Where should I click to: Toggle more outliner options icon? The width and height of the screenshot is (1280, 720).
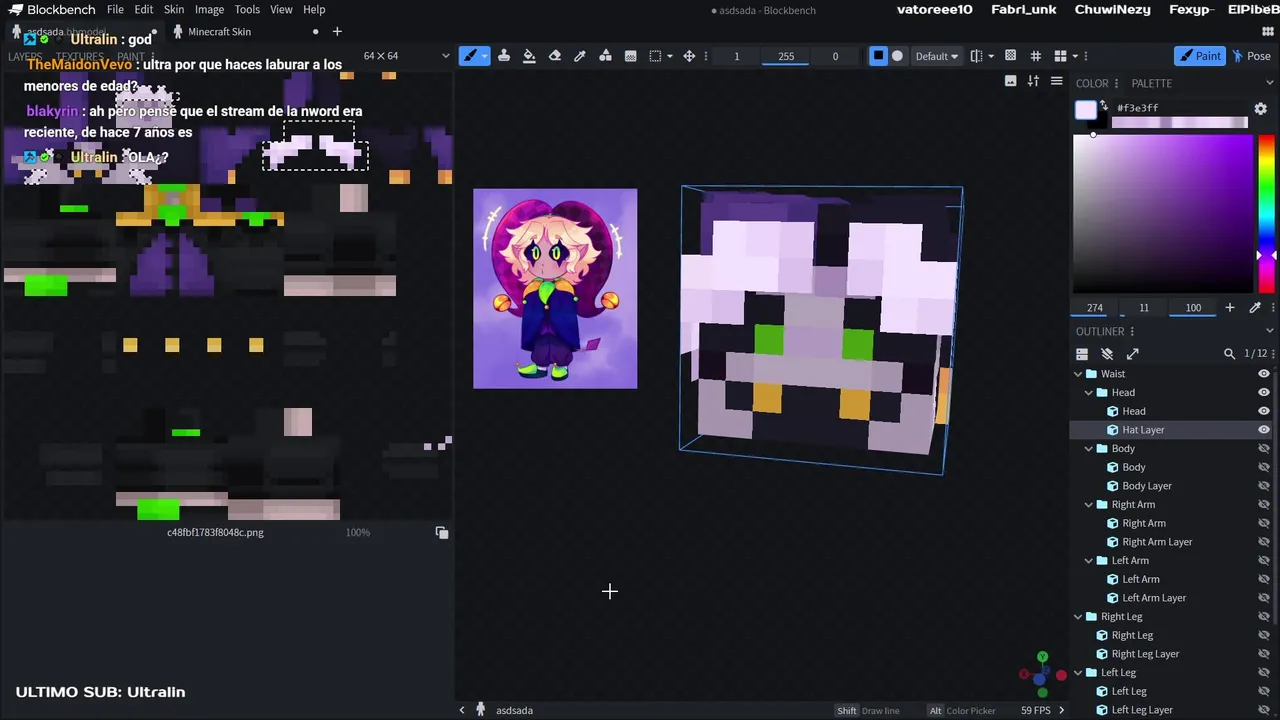[1082, 354]
